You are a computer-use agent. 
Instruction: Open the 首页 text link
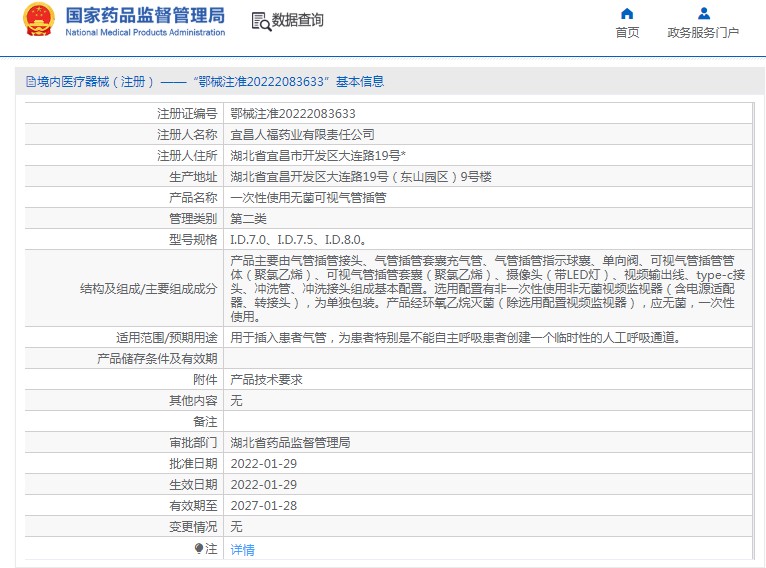coord(627,32)
